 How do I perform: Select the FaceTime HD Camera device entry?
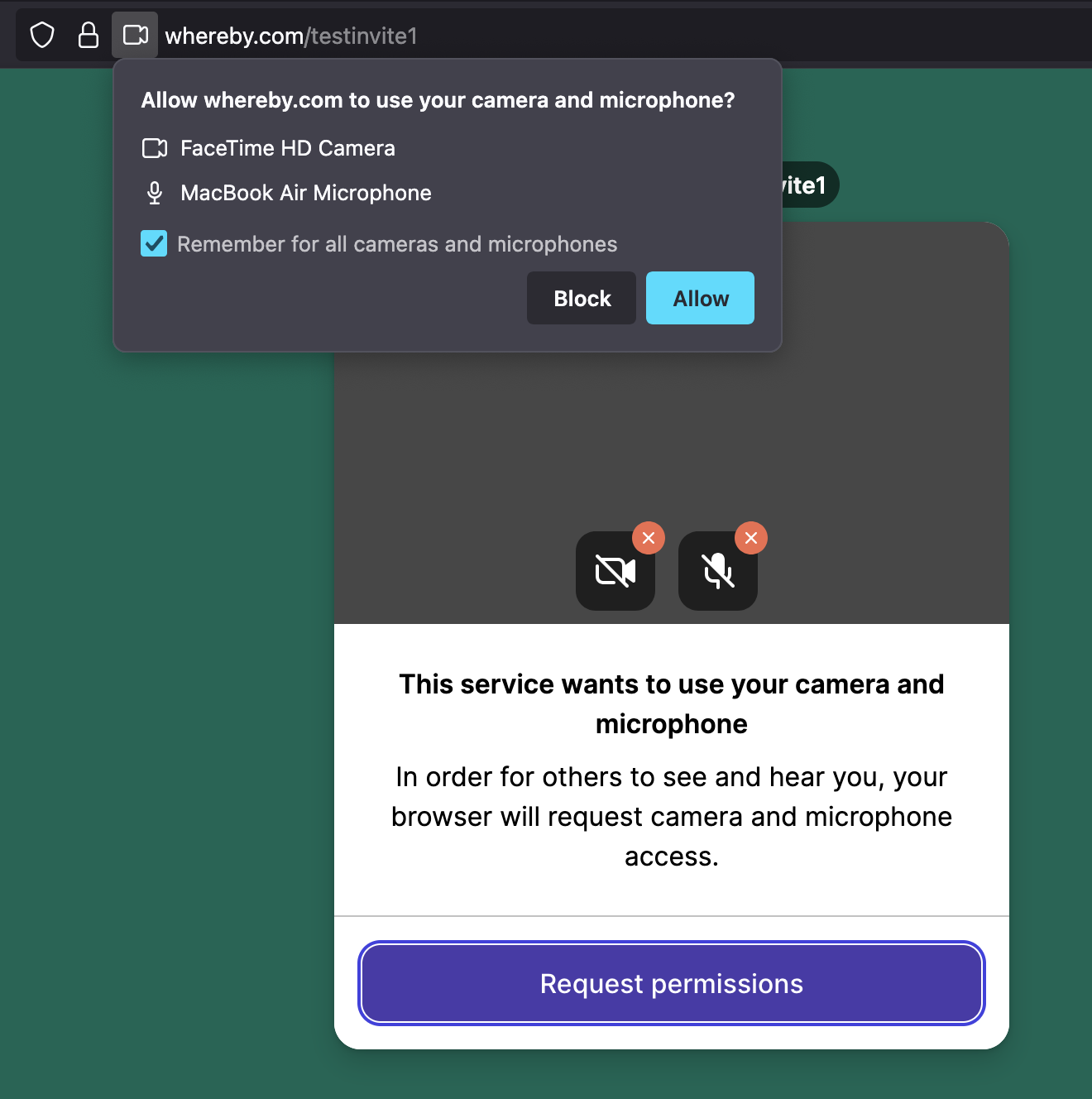pos(287,148)
